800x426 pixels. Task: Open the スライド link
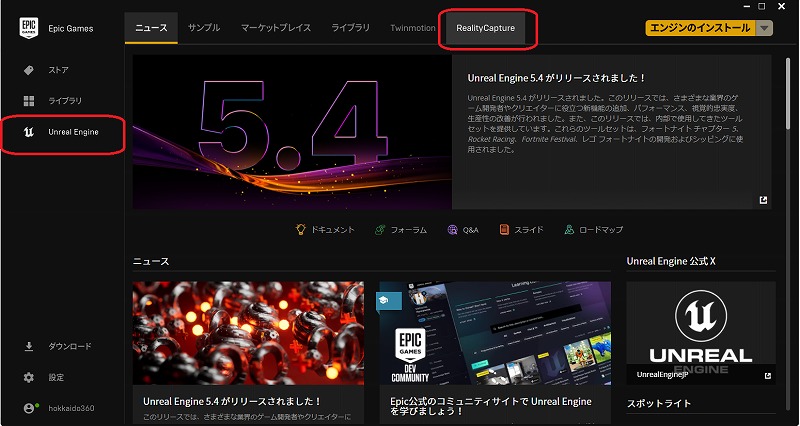click(x=529, y=230)
